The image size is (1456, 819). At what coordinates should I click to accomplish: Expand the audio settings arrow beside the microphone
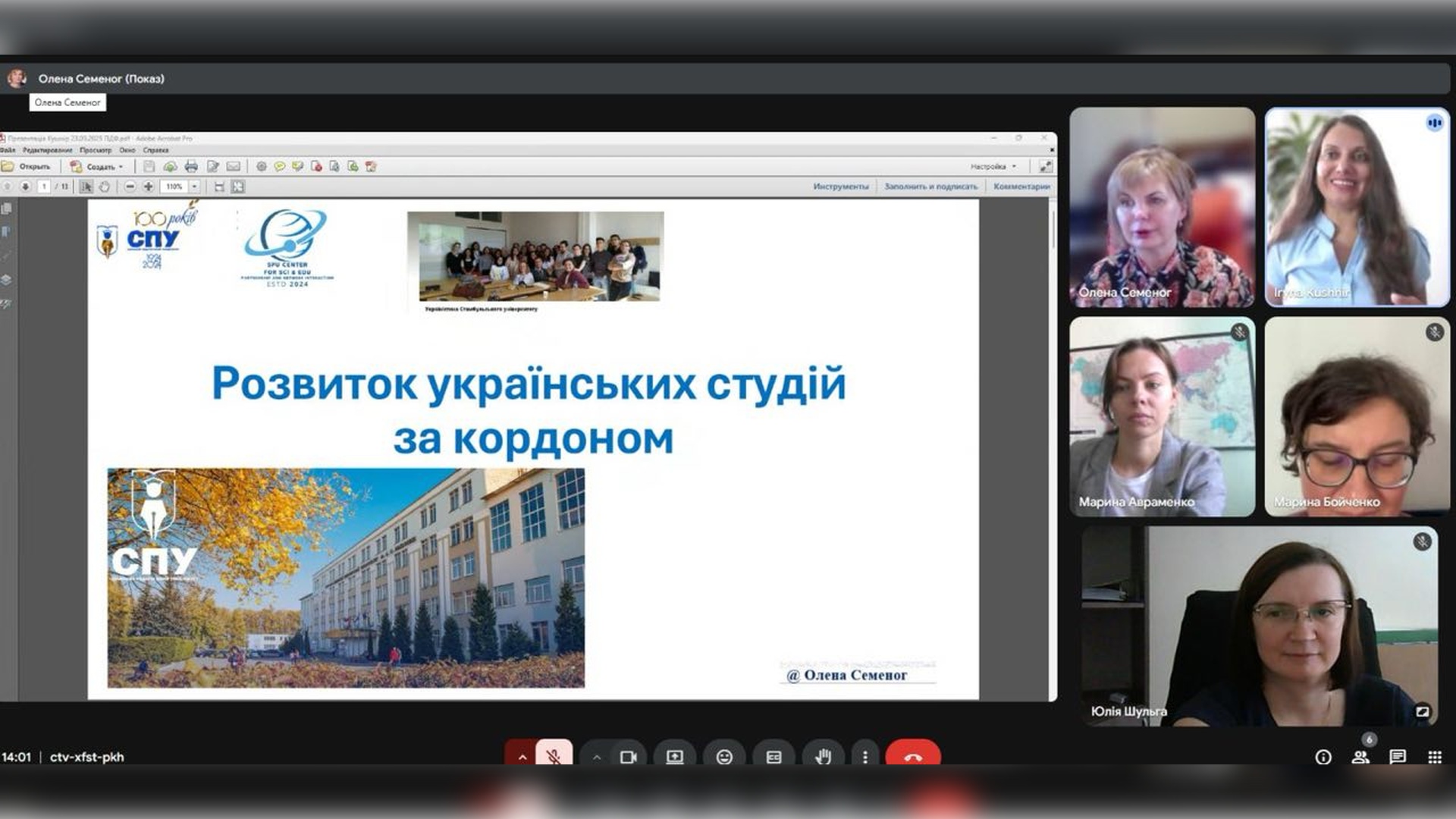[x=522, y=757]
